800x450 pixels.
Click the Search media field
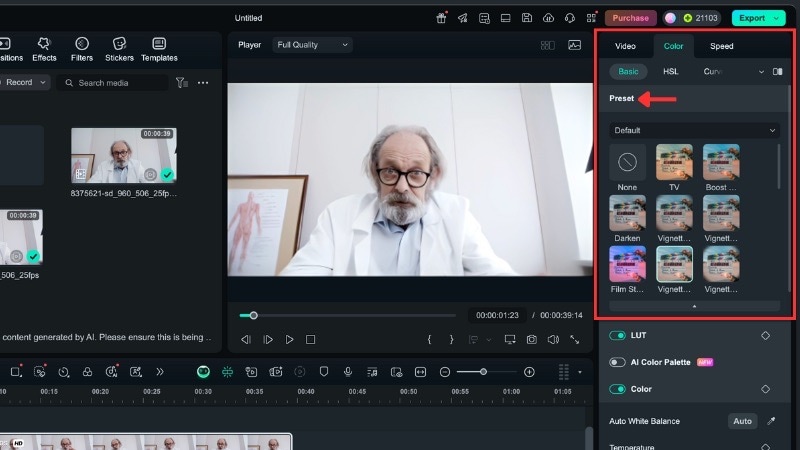112,83
